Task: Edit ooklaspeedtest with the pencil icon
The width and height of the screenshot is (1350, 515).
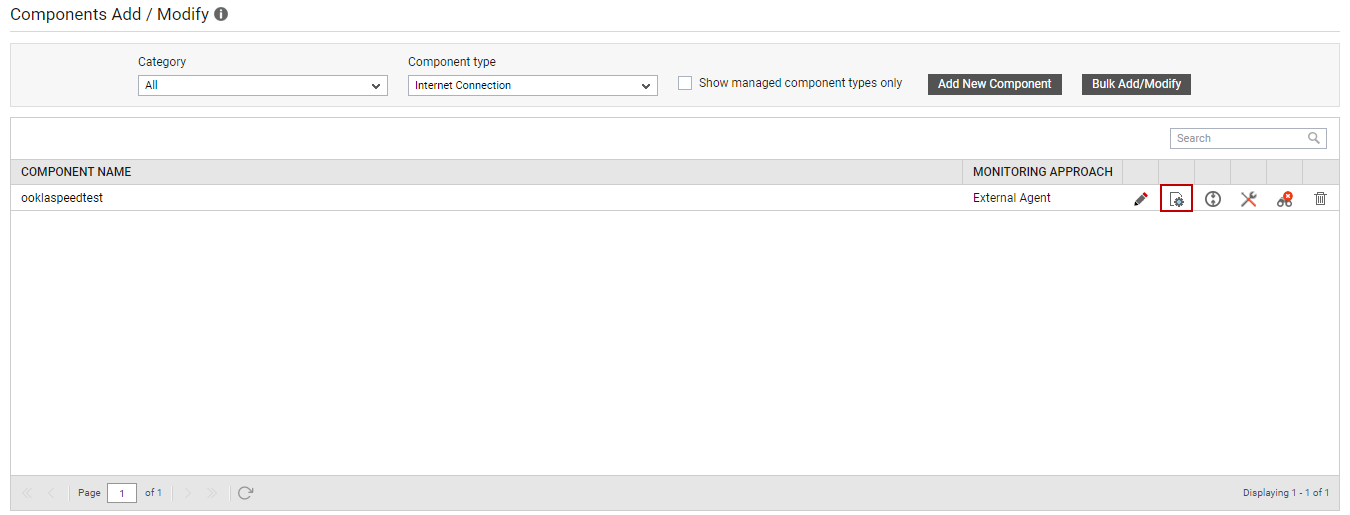Action: coord(1140,199)
